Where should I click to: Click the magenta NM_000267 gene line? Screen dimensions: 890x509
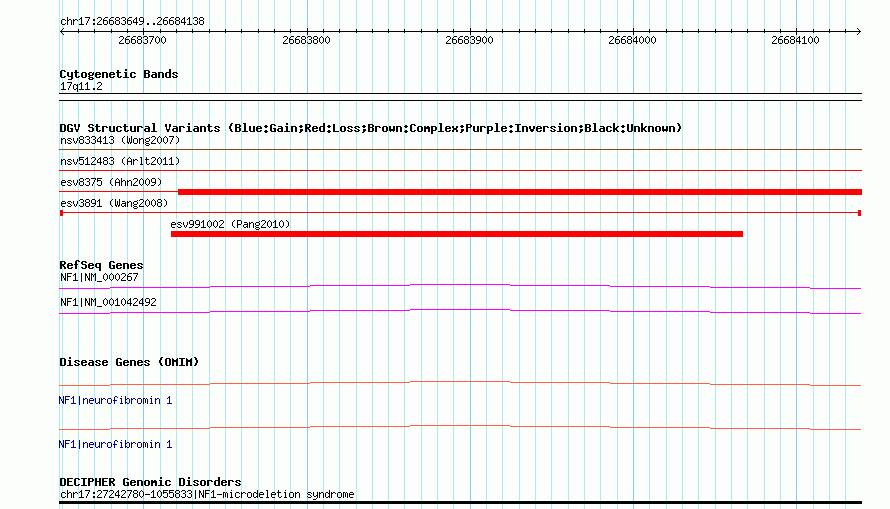[460, 286]
